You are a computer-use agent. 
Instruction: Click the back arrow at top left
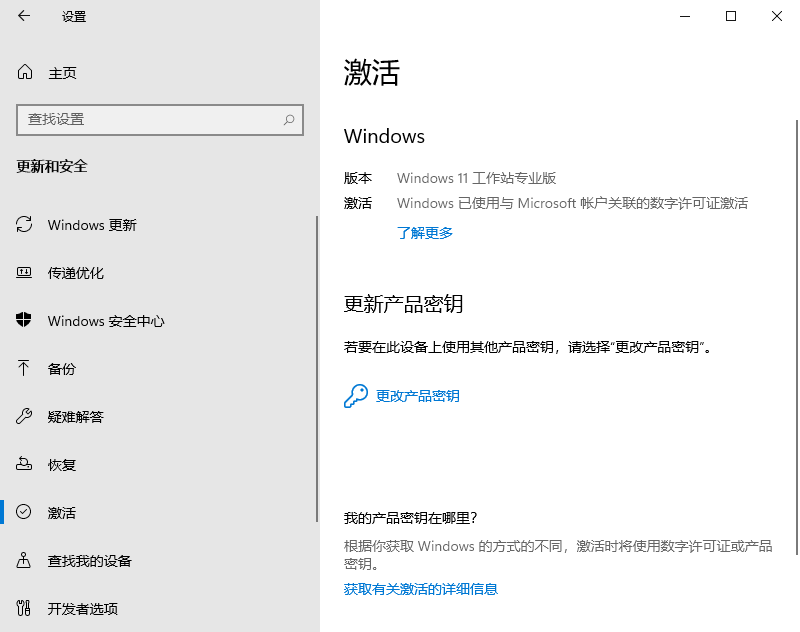click(22, 16)
